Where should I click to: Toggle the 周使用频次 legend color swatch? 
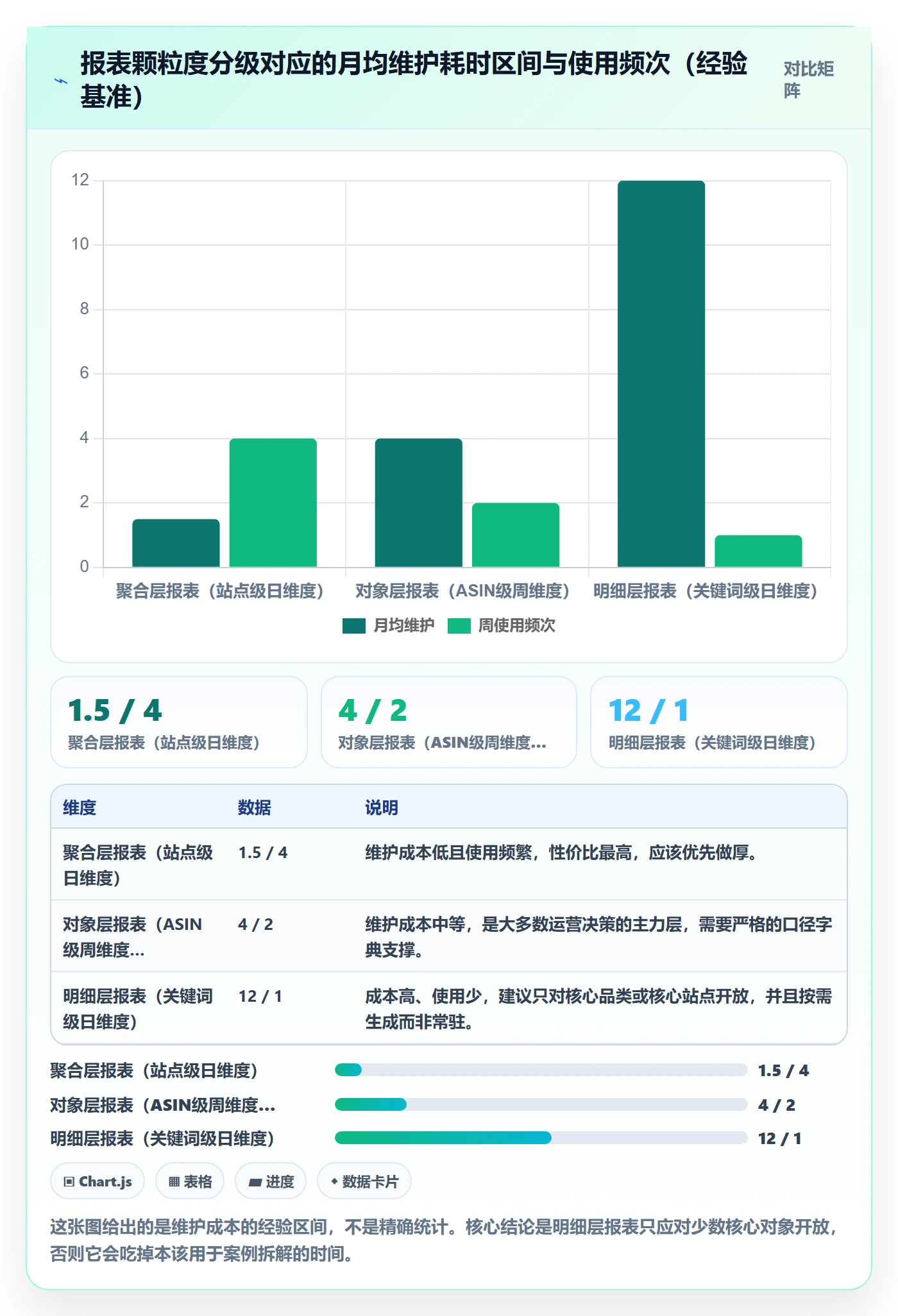coord(459,626)
